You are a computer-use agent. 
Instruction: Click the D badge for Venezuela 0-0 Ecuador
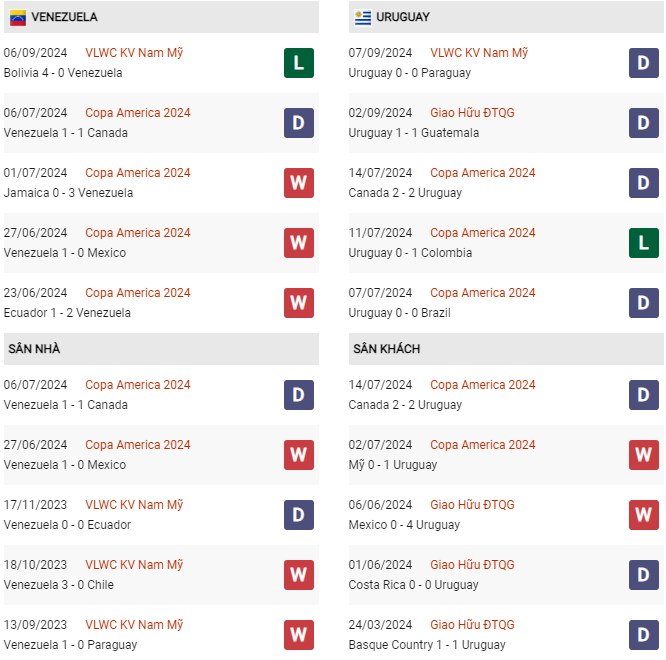[299, 515]
